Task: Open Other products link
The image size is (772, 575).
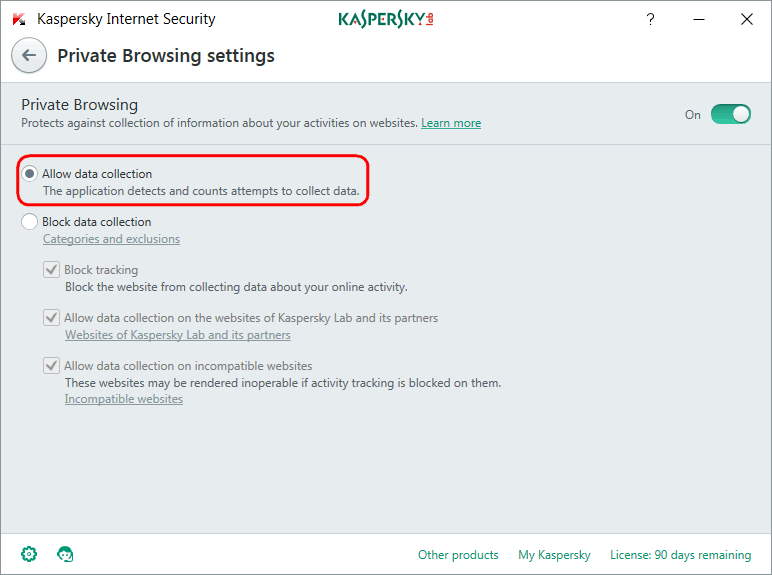Action: (458, 555)
